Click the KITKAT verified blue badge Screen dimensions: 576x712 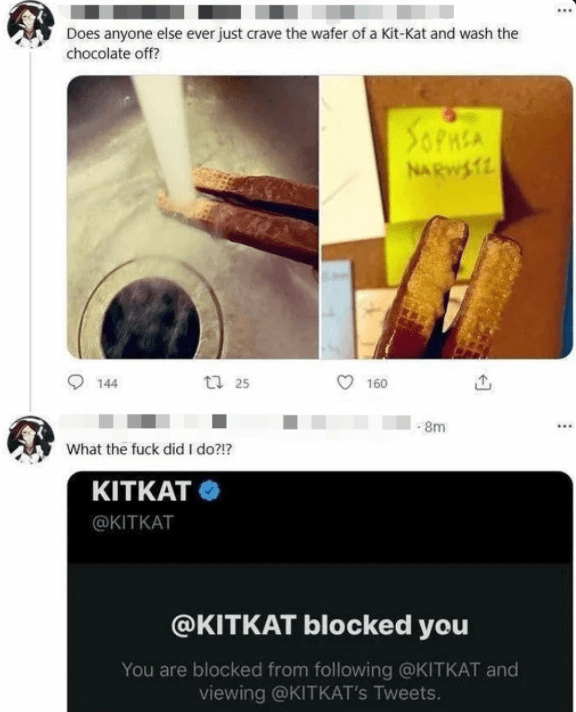(x=210, y=491)
